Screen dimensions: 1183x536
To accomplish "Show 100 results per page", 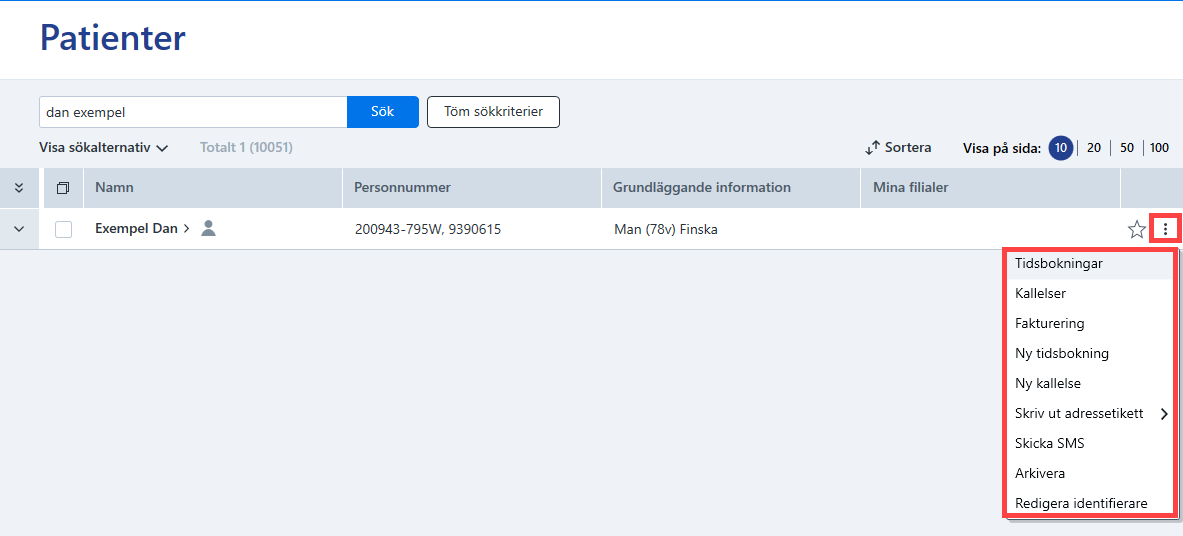I will click(x=1160, y=148).
